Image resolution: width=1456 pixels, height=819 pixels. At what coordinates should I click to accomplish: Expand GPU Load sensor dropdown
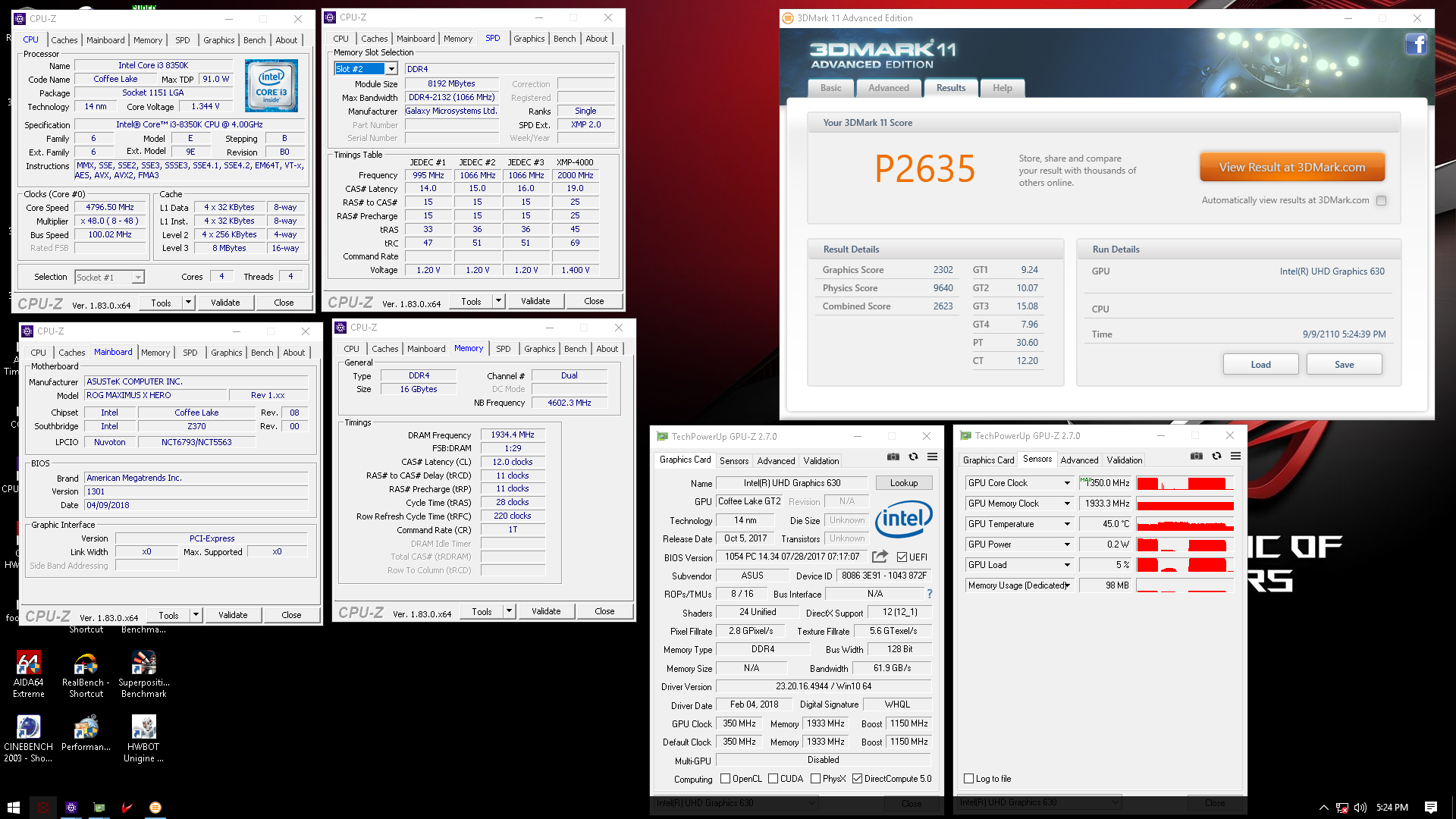1067,565
